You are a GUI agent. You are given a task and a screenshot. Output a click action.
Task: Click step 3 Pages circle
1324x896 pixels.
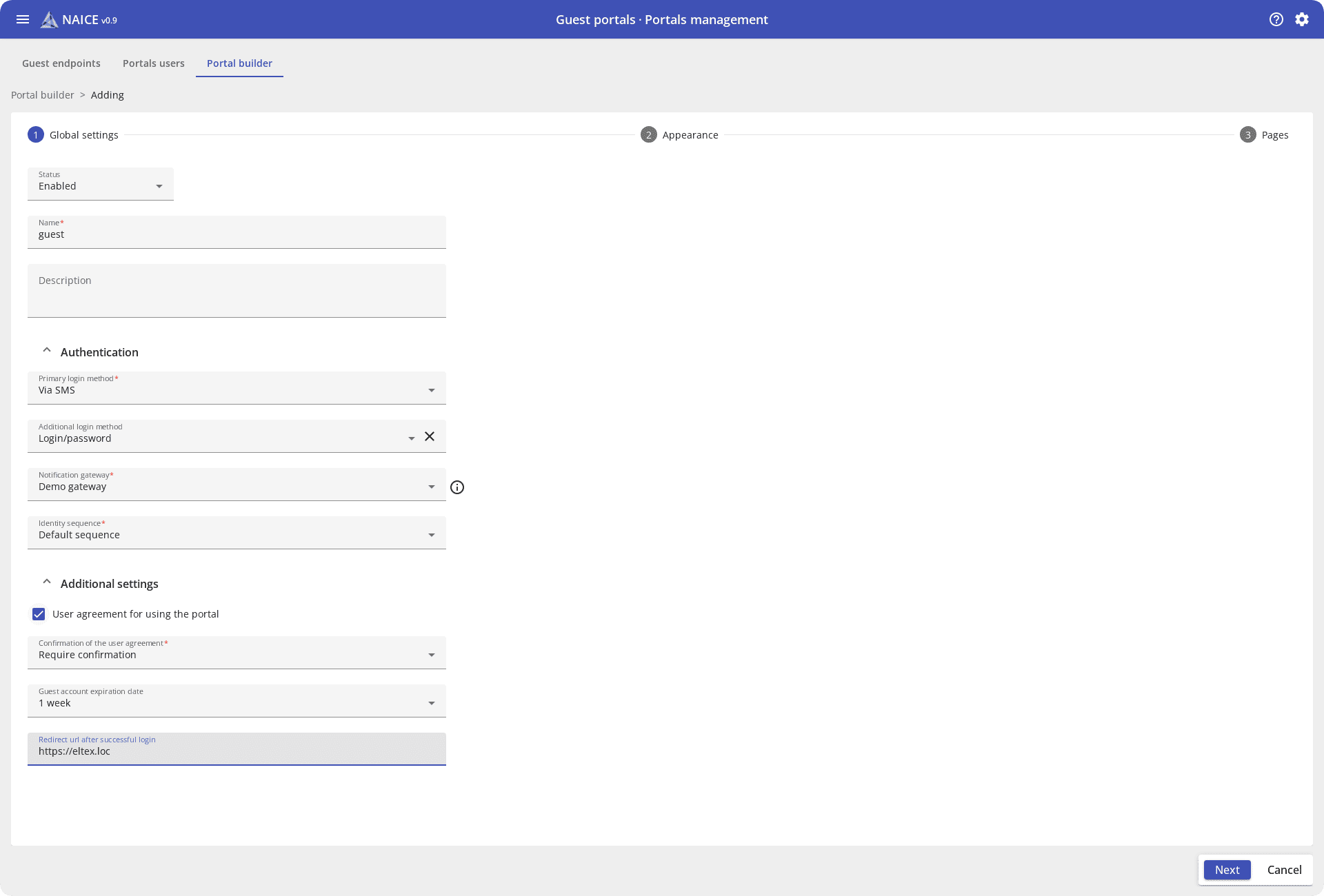pyautogui.click(x=1247, y=135)
